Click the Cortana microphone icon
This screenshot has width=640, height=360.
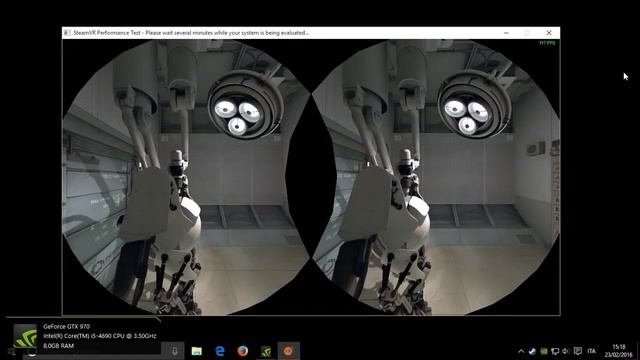175,351
